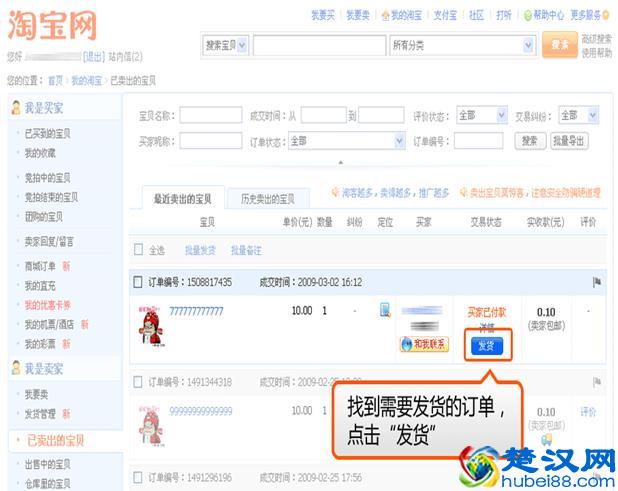Click the speaker icon before 淘客越多 notice

pyautogui.click(x=335, y=192)
